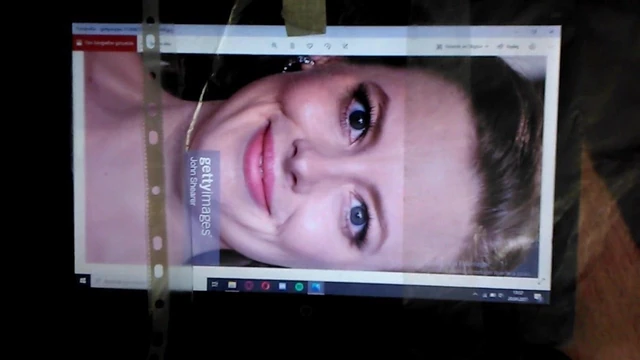Click the zoom magnifier icon in Photos toolbar
This screenshot has width=640, height=360.
[274, 46]
